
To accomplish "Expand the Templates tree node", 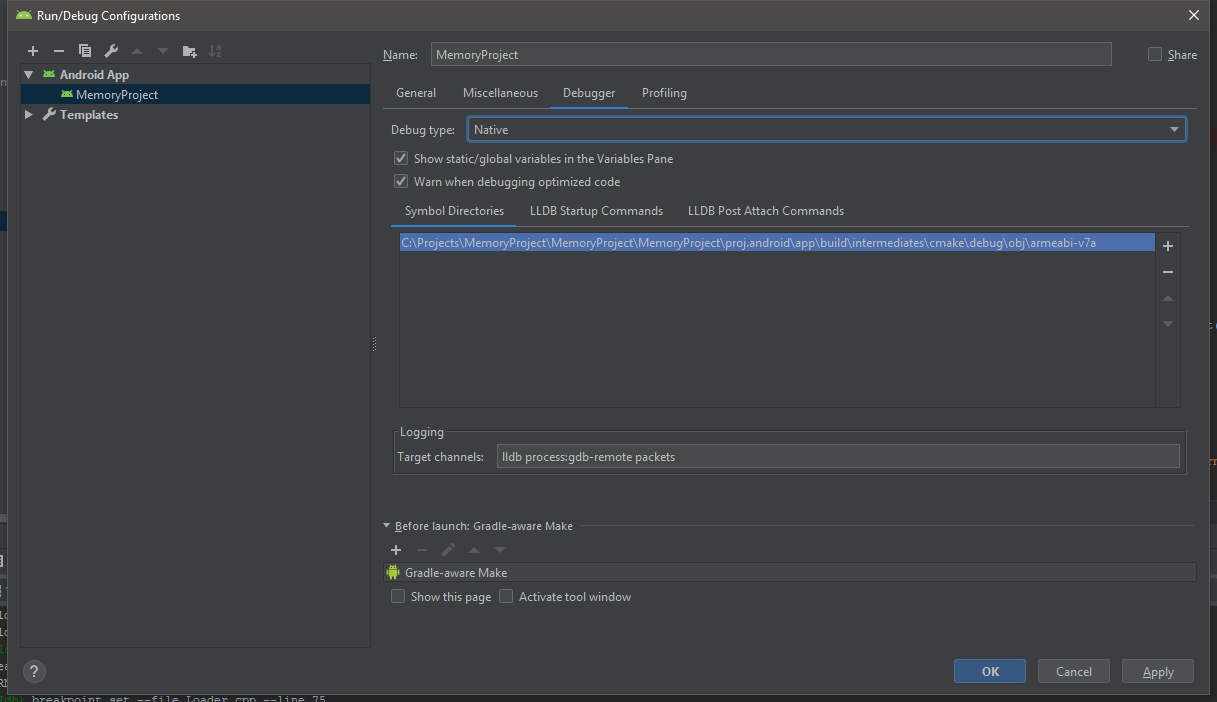I will 29,115.
